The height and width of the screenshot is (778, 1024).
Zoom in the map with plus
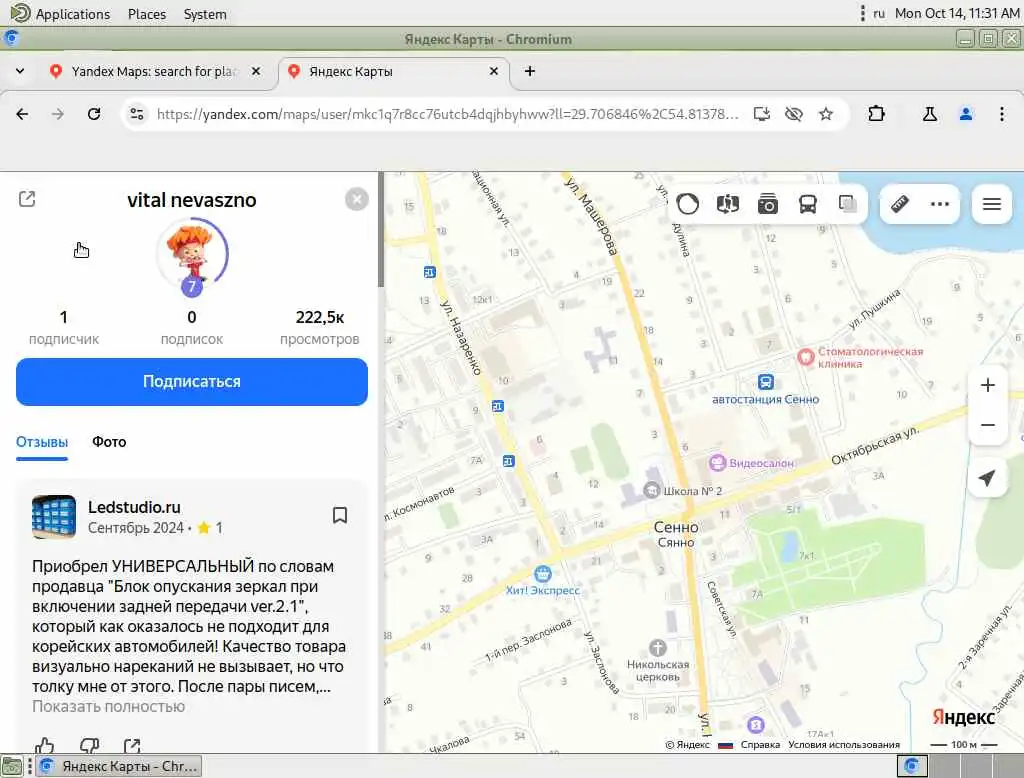988,385
